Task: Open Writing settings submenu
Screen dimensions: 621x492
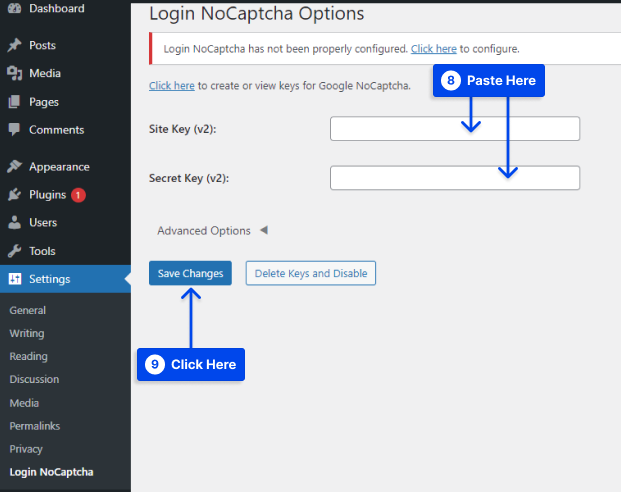Action: click(x=27, y=333)
